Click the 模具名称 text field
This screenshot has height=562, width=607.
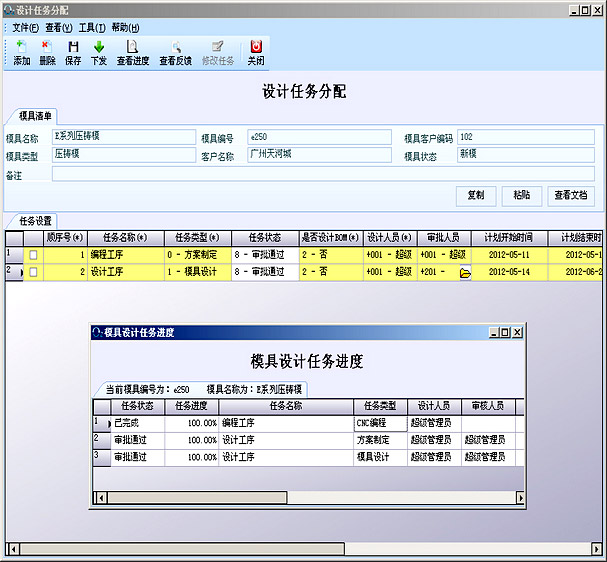tap(123, 137)
